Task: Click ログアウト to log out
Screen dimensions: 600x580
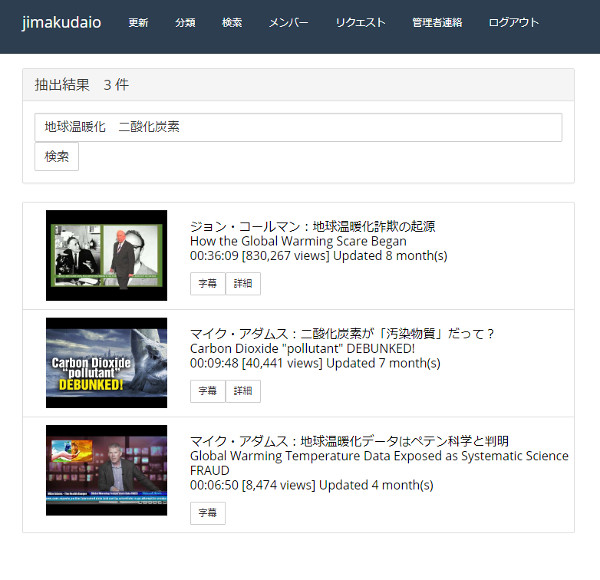Action: pos(514,23)
